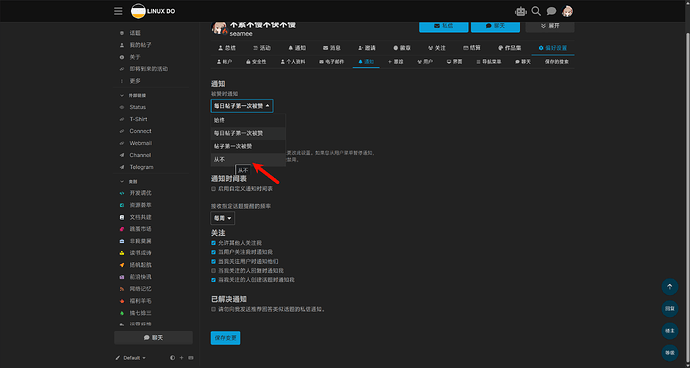The width and height of the screenshot is (690, 368).
Task: Toggle the theme icon beside Default
Action: 172,358
